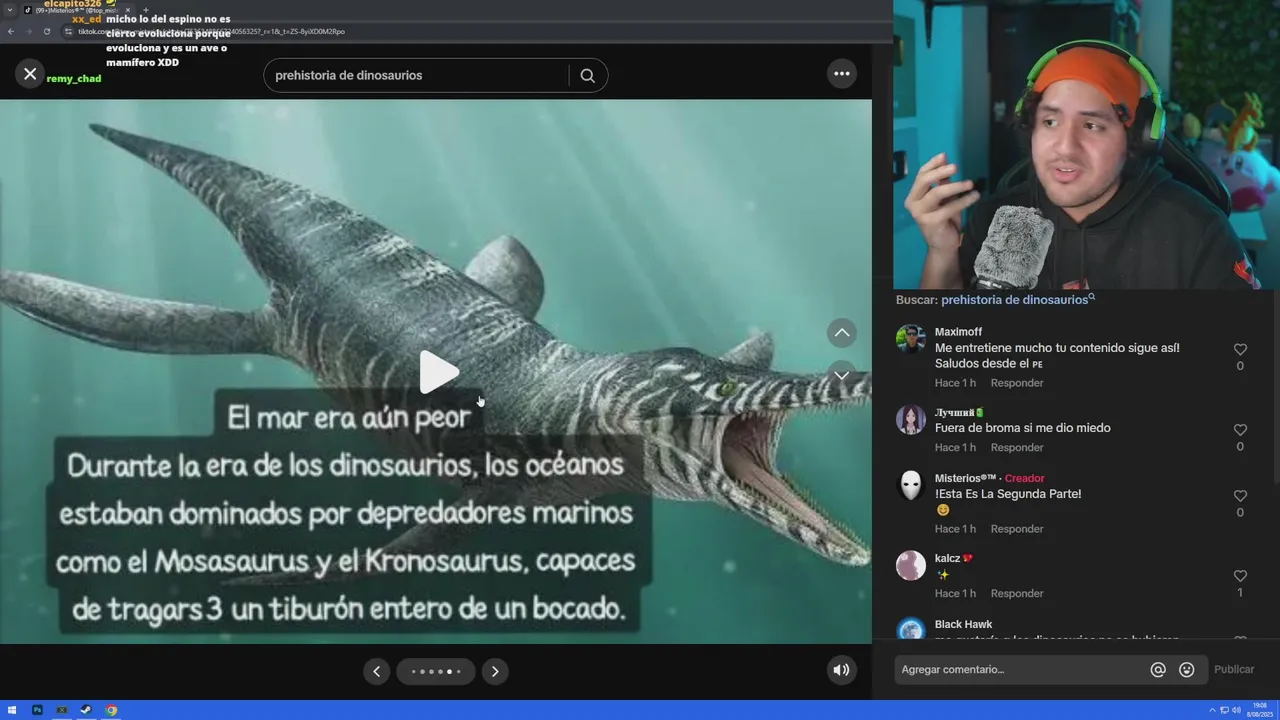The width and height of the screenshot is (1280, 720).
Task: Open Maximoff's profile avatar
Action: click(x=911, y=339)
